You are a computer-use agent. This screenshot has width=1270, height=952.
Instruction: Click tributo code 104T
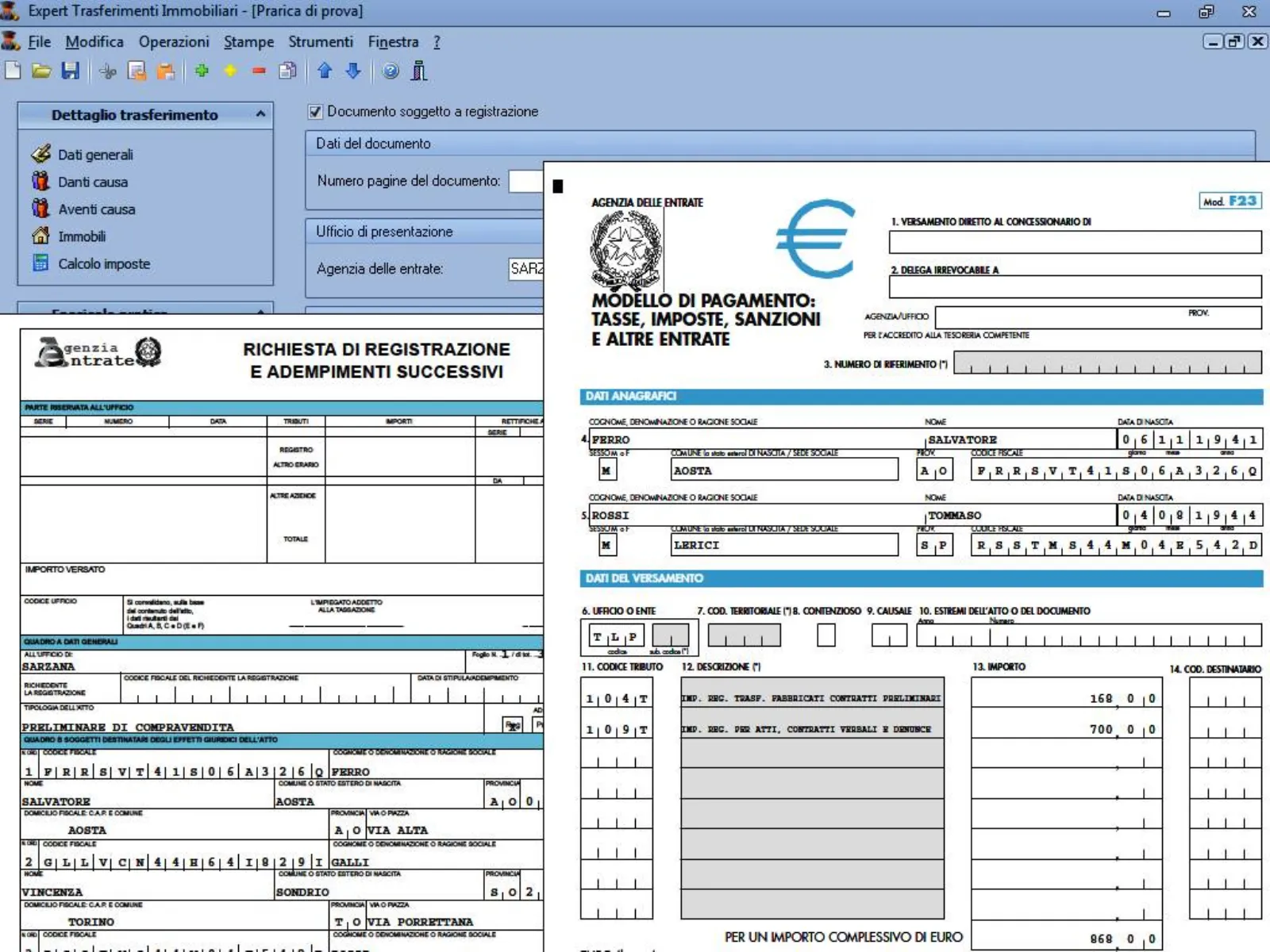(617, 699)
